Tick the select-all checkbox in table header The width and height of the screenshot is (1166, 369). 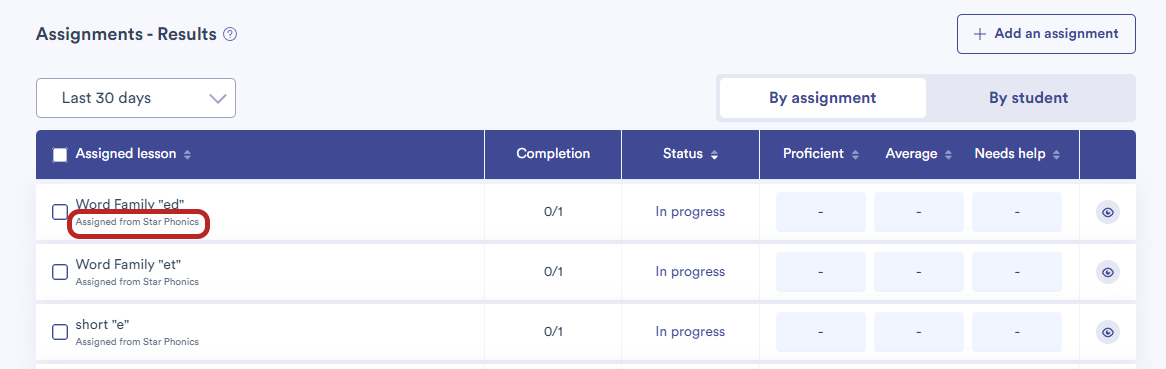[x=59, y=155]
